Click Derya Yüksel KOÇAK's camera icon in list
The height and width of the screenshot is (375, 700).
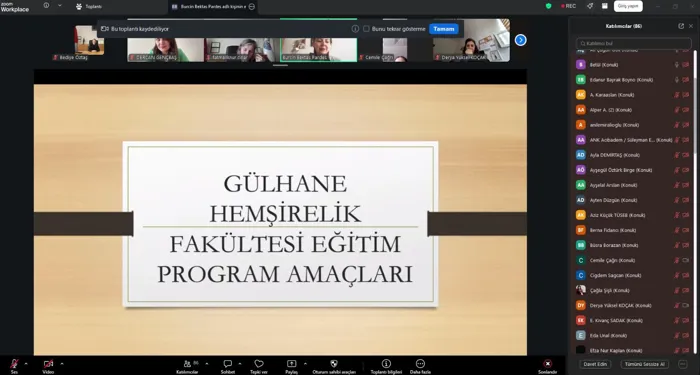[685, 305]
